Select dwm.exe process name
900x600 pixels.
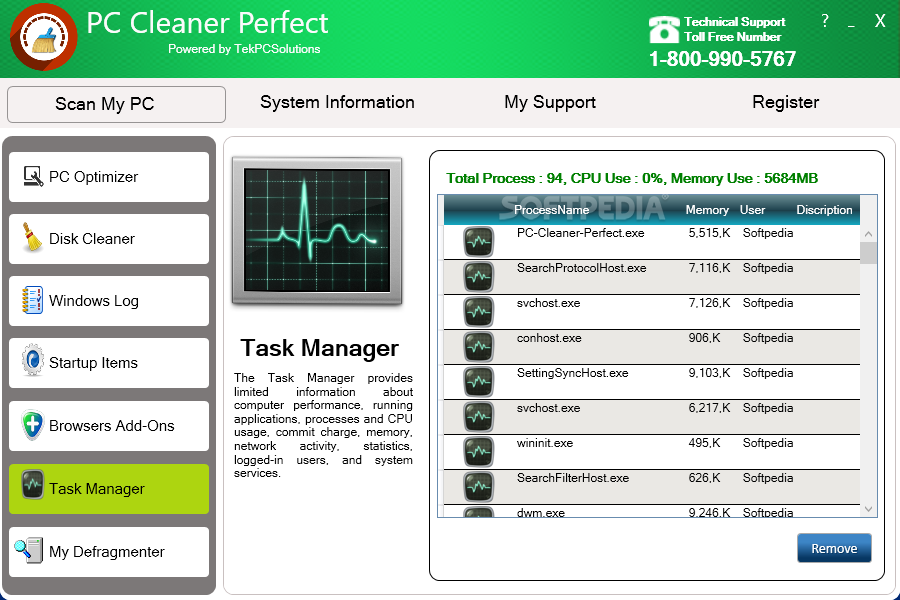tap(541, 512)
